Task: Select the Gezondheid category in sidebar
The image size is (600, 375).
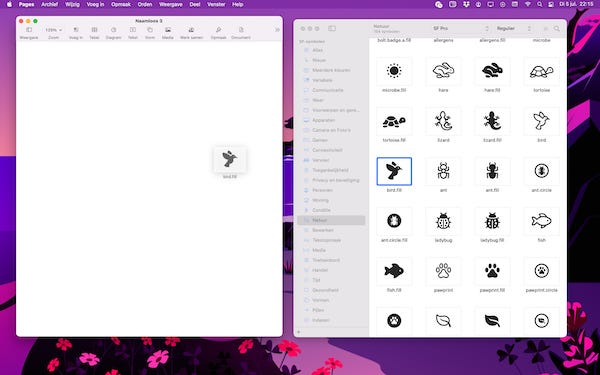Action: click(x=331, y=290)
